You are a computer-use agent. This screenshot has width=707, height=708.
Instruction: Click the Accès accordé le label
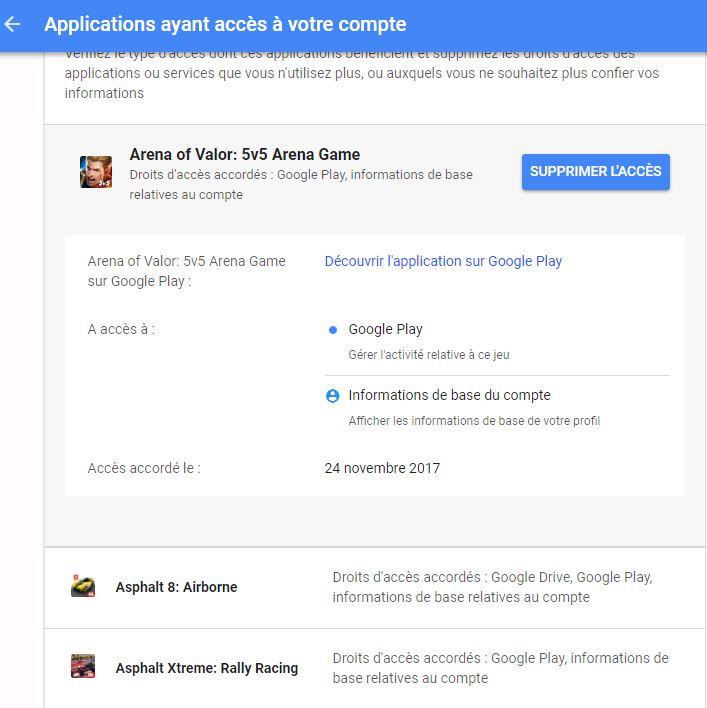(144, 468)
